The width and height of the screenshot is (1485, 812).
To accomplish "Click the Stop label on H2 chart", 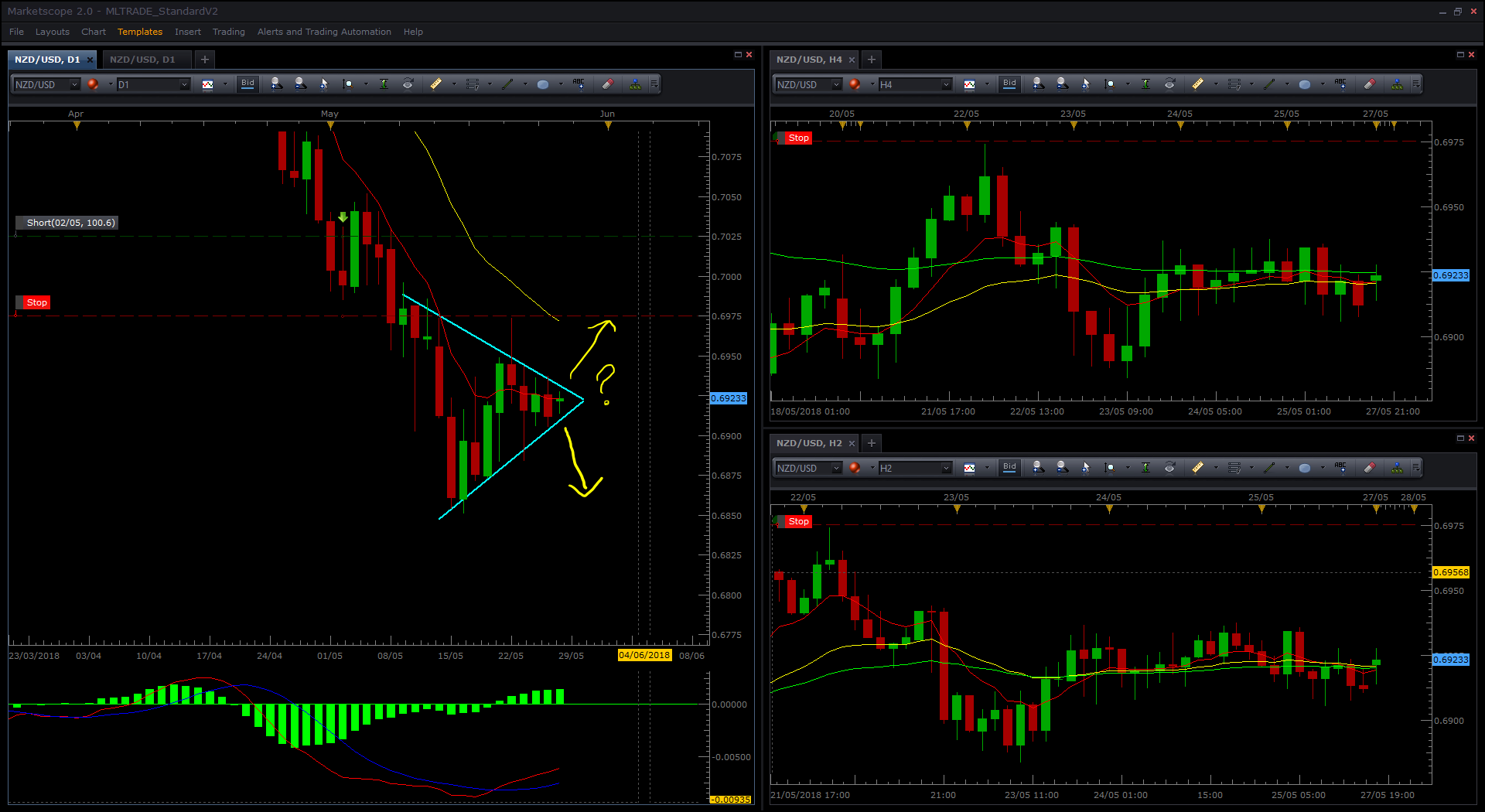I will [x=798, y=521].
